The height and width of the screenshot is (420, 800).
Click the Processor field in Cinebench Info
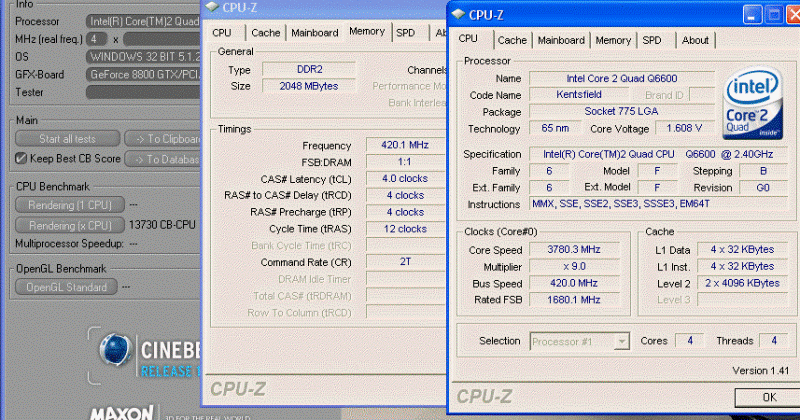[143, 21]
